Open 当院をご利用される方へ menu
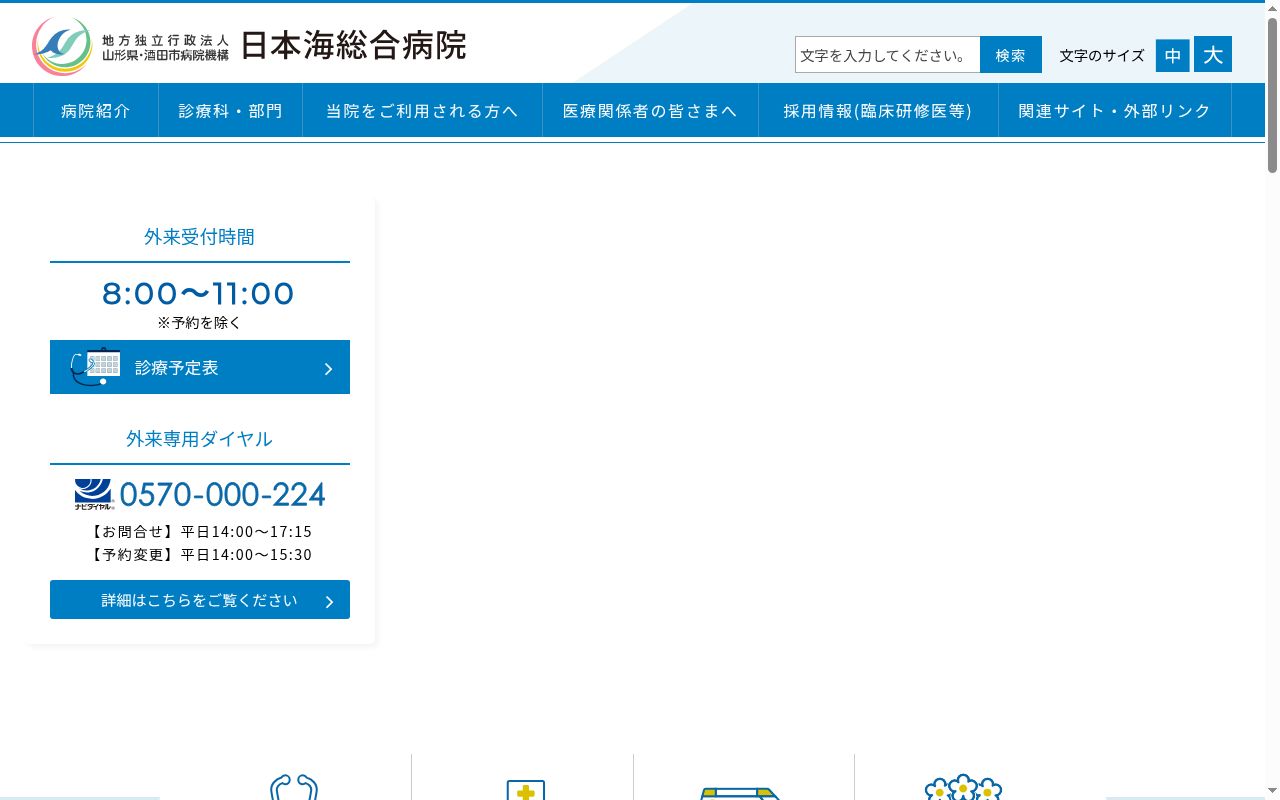This screenshot has width=1280, height=800. click(422, 111)
